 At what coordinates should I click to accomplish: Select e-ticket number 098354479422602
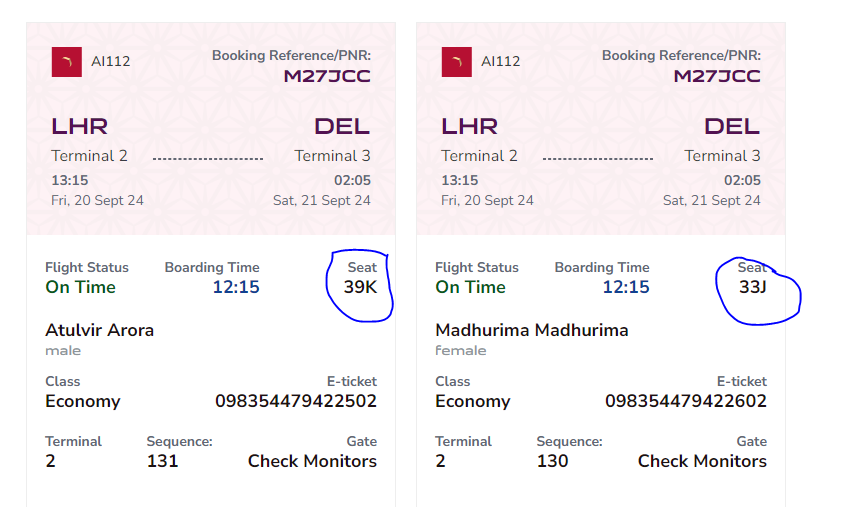686,401
